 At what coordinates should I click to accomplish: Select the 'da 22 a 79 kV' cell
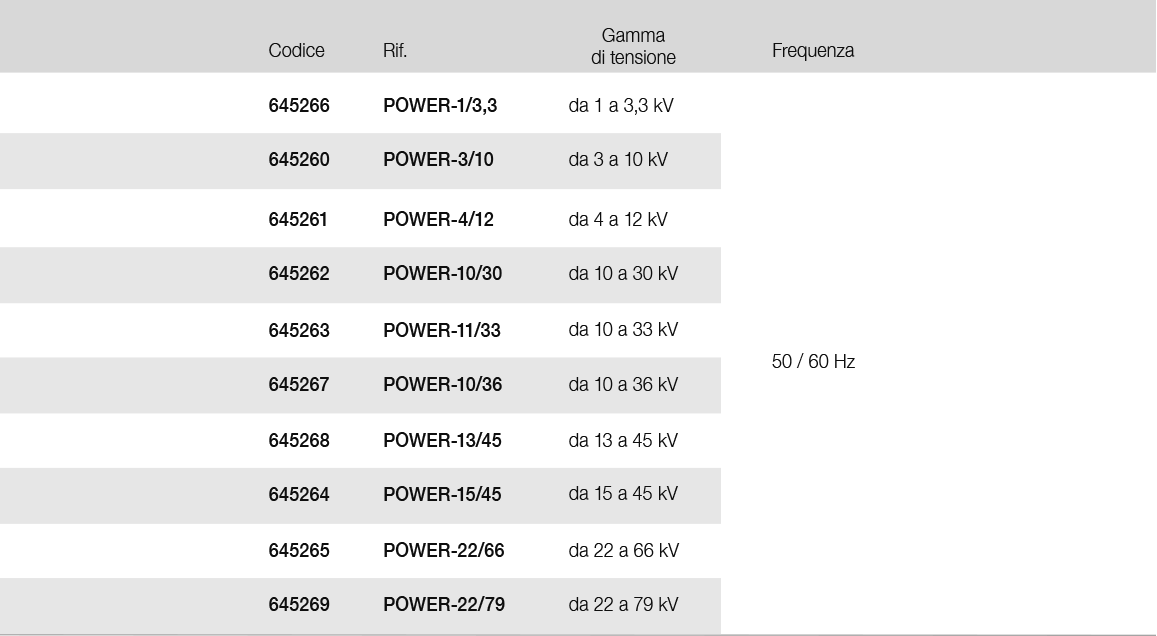623,605
